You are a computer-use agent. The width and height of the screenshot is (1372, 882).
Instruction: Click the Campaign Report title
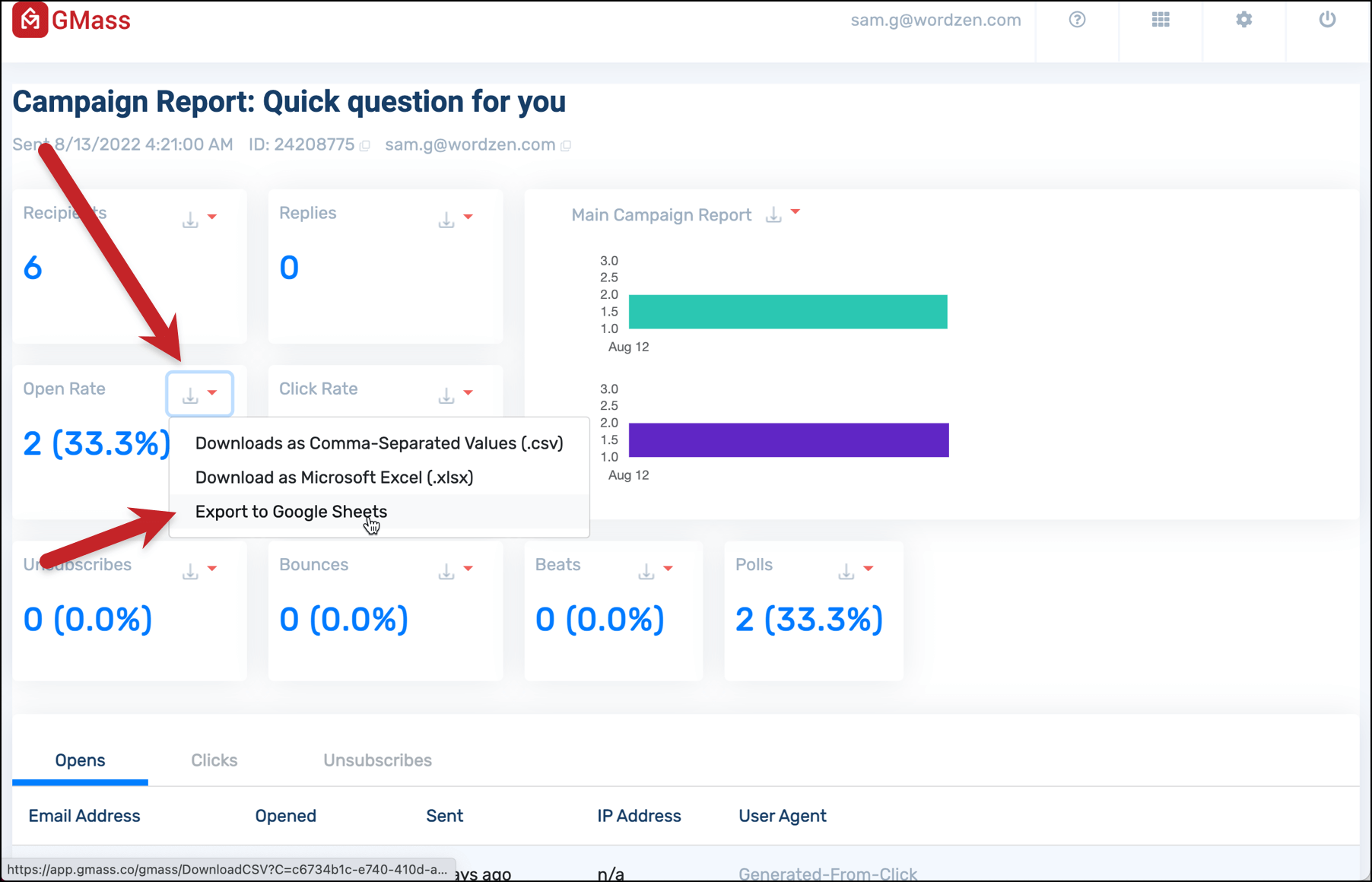point(289,101)
